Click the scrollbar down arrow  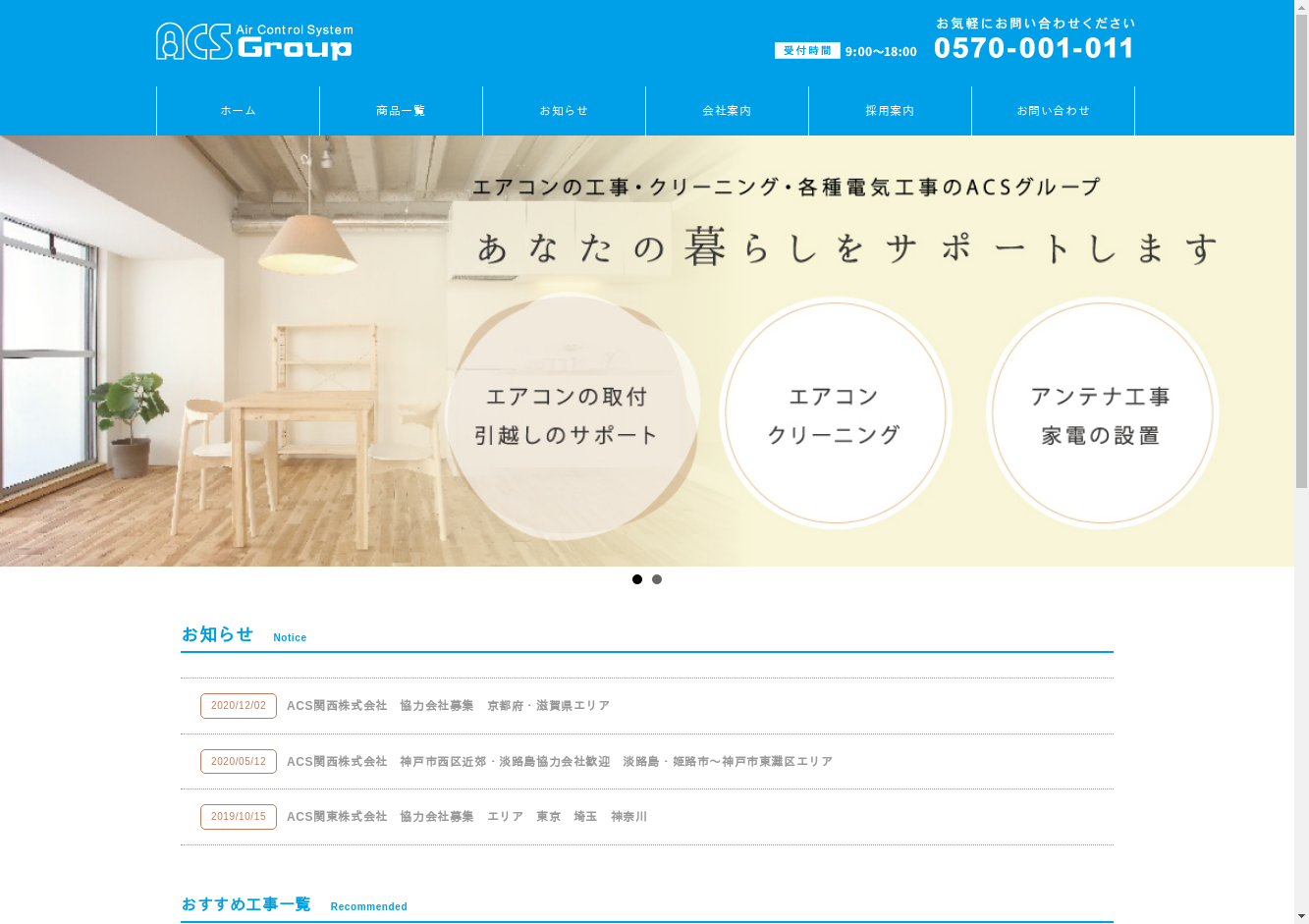1302,916
